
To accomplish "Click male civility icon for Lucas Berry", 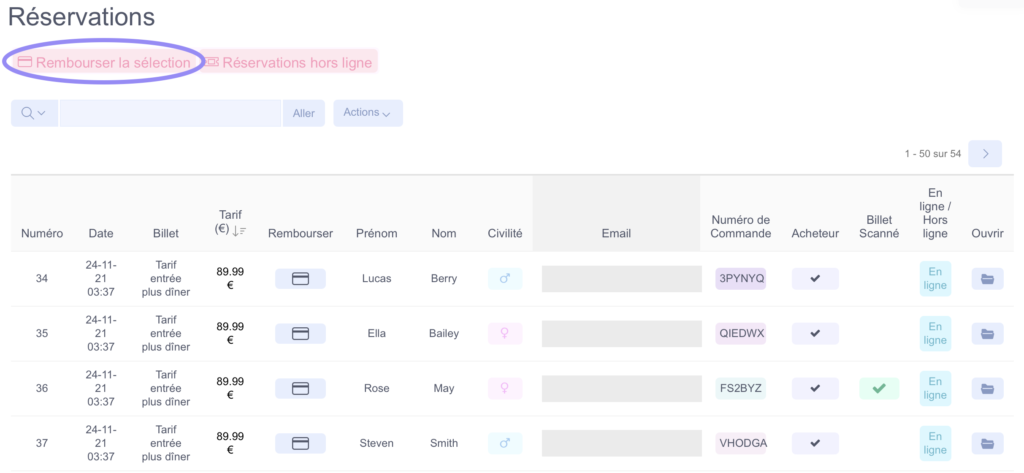I will [505, 279].
